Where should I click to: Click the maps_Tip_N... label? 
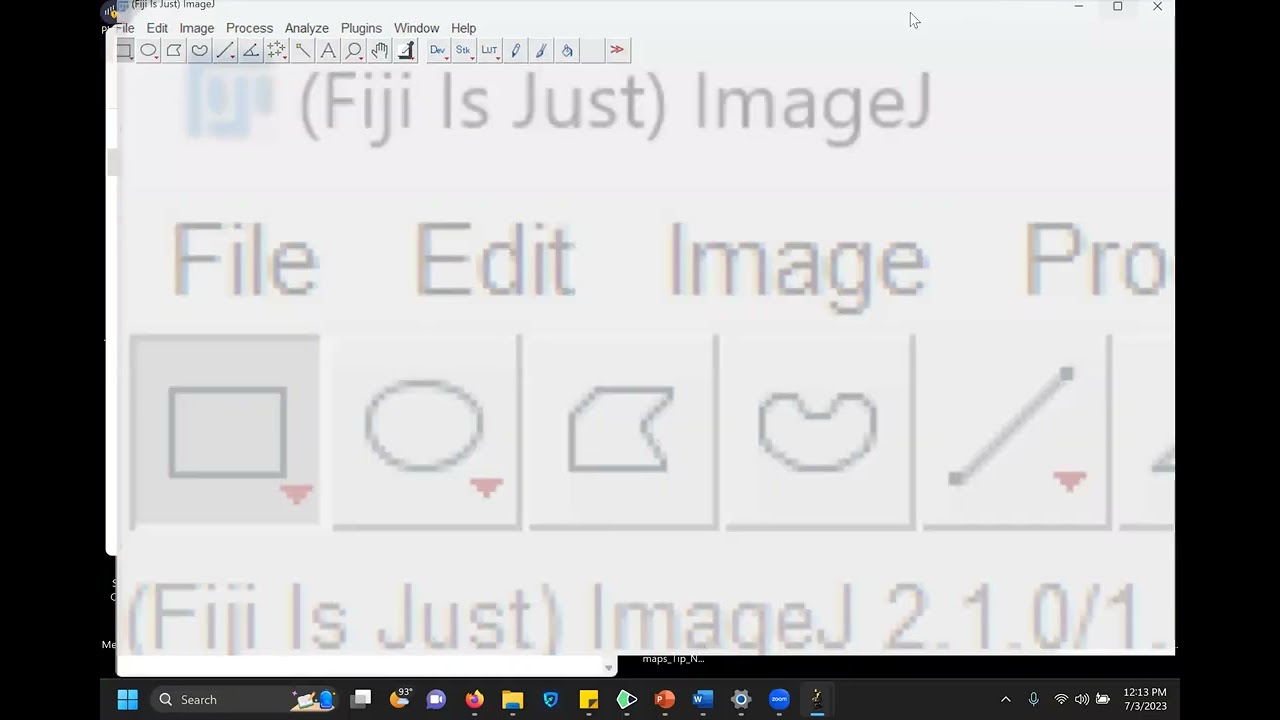pos(673,659)
